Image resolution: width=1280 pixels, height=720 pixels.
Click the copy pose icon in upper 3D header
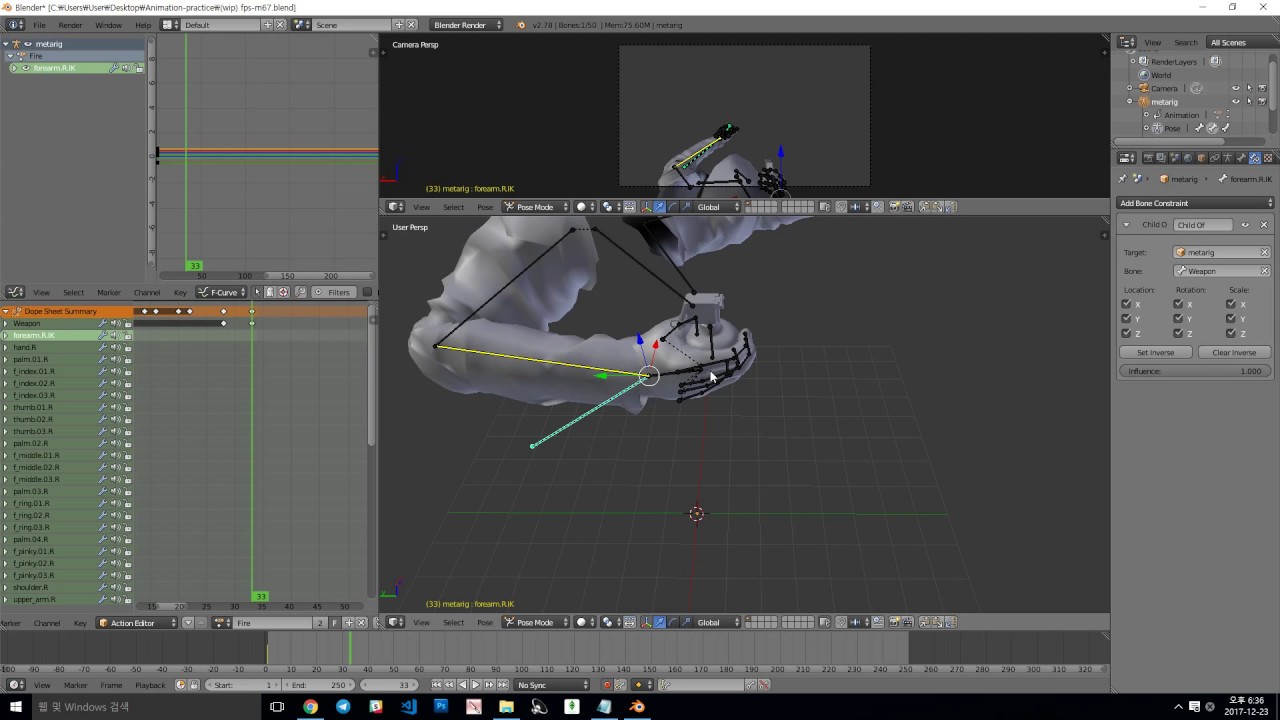click(x=924, y=207)
